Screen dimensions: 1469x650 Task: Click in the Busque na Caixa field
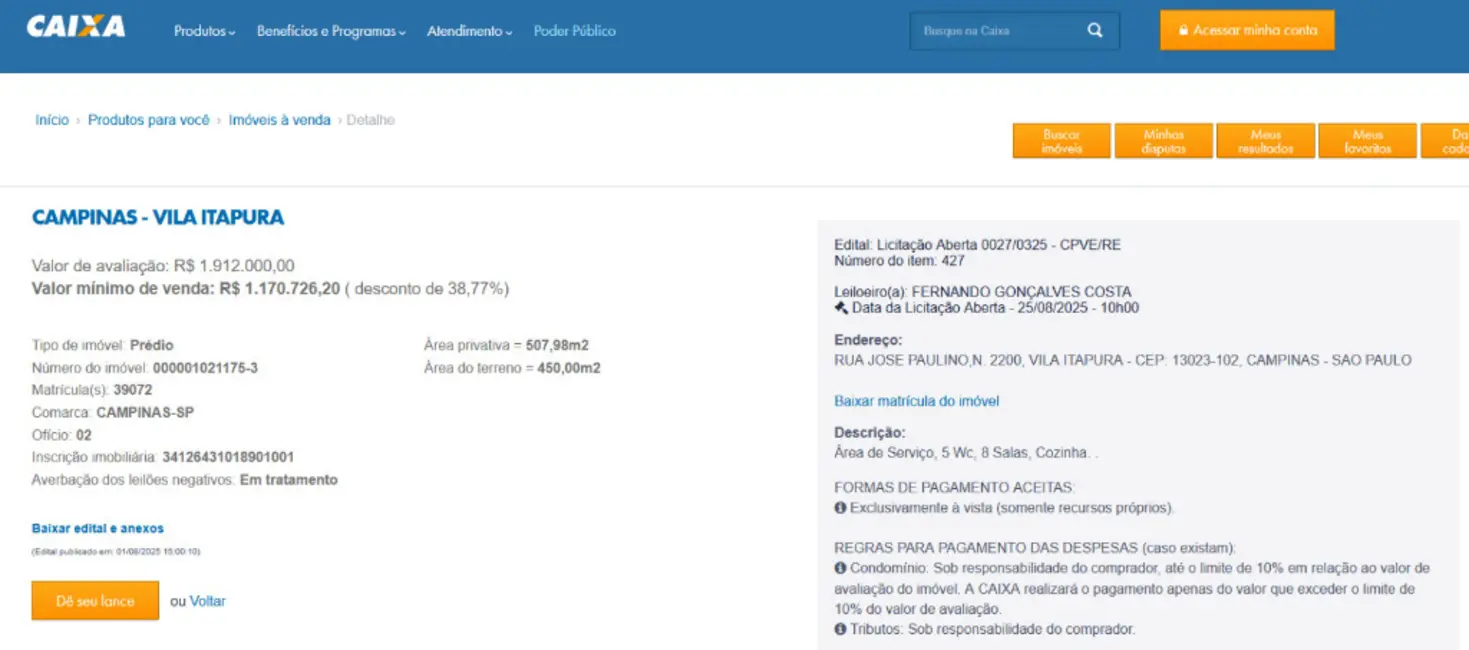coord(995,31)
